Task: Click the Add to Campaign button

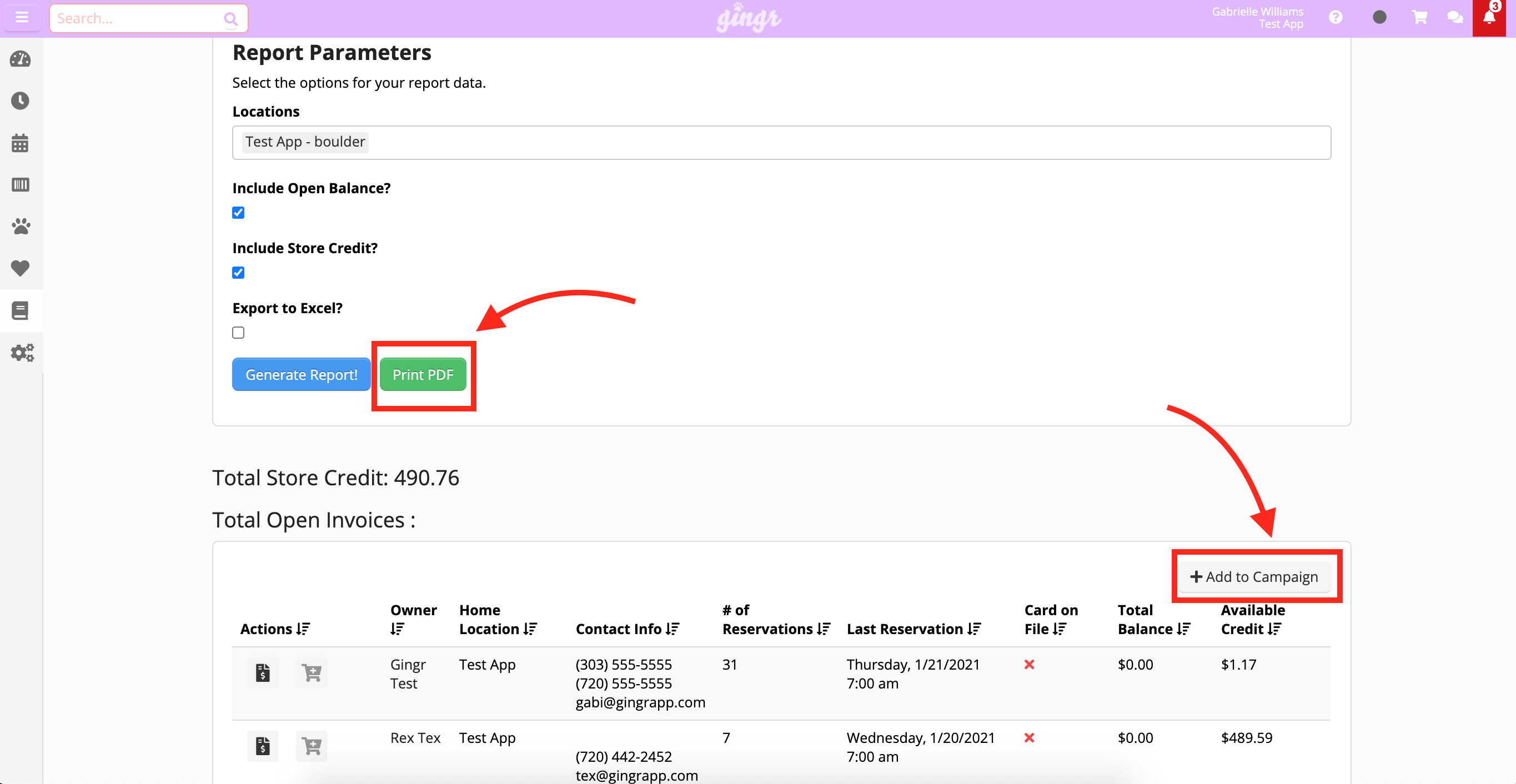Action: (x=1254, y=577)
